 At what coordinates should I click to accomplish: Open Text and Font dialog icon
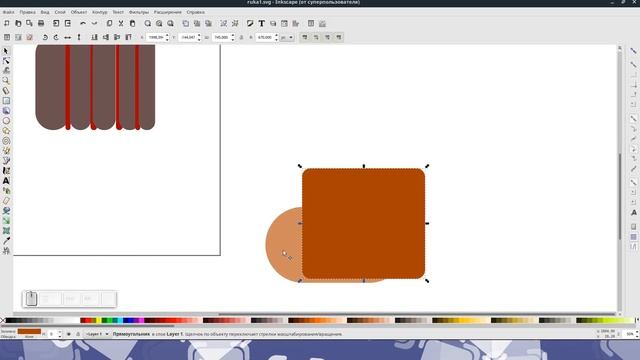261,24
